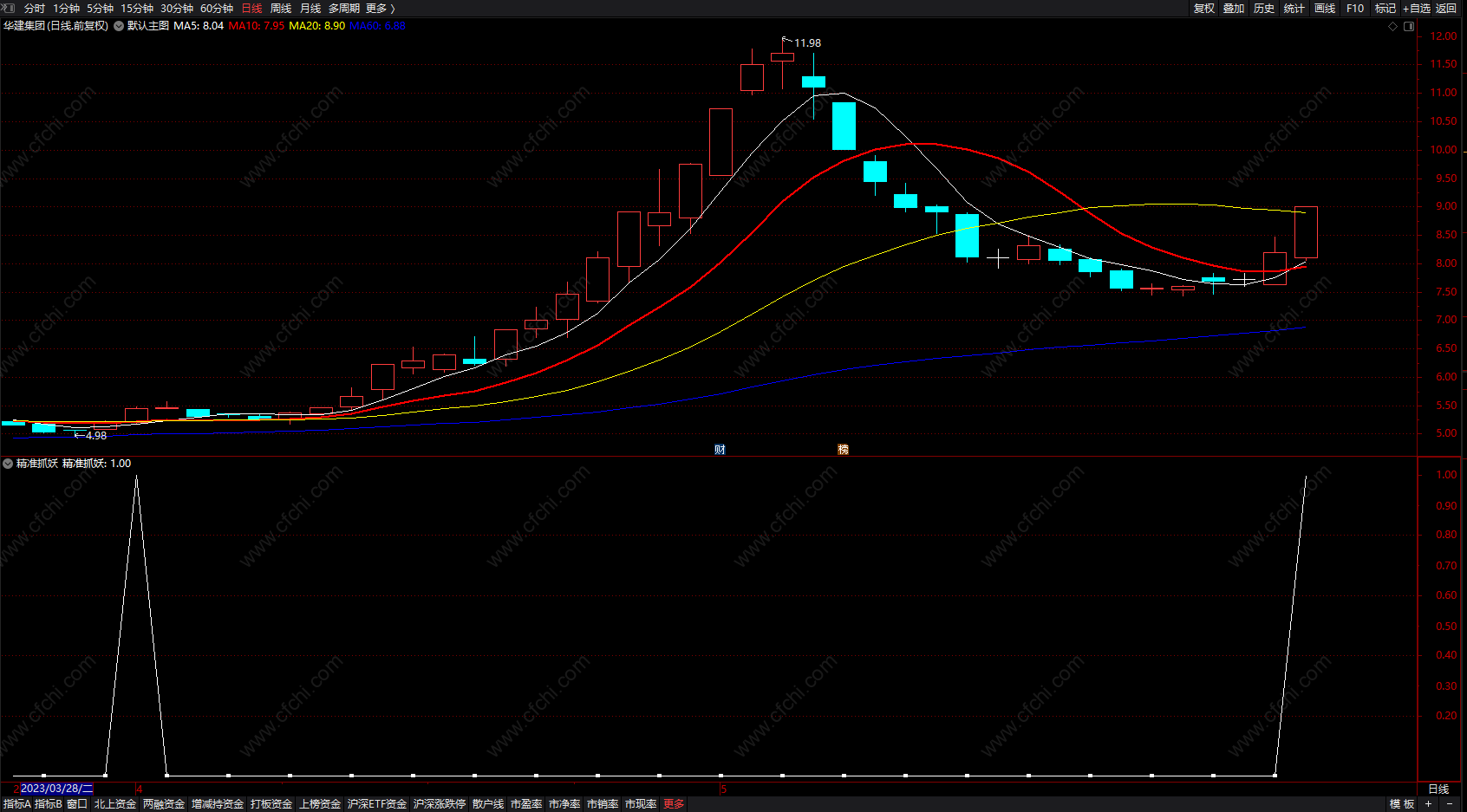Expand the 精准抓妖 indicator dropdown arrow
The image size is (1467, 812).
pos(8,464)
